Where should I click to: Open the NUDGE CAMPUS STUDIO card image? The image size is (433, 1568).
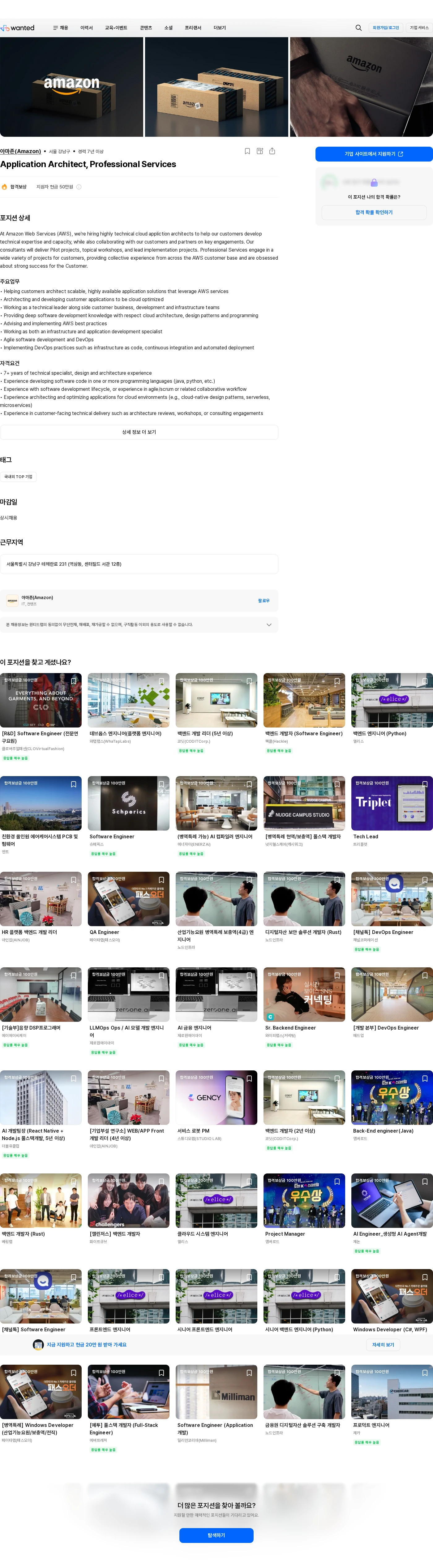coord(304,803)
